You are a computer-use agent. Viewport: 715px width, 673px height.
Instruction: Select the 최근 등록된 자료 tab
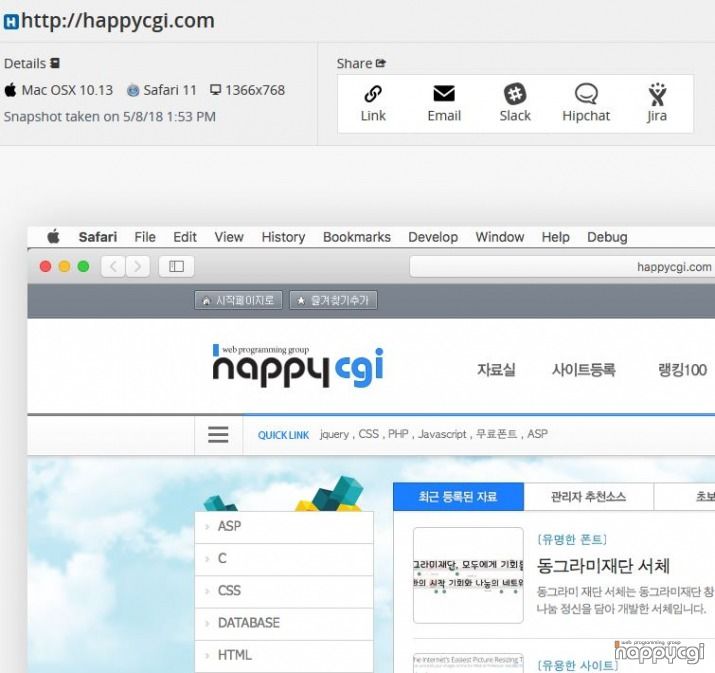tap(458, 497)
